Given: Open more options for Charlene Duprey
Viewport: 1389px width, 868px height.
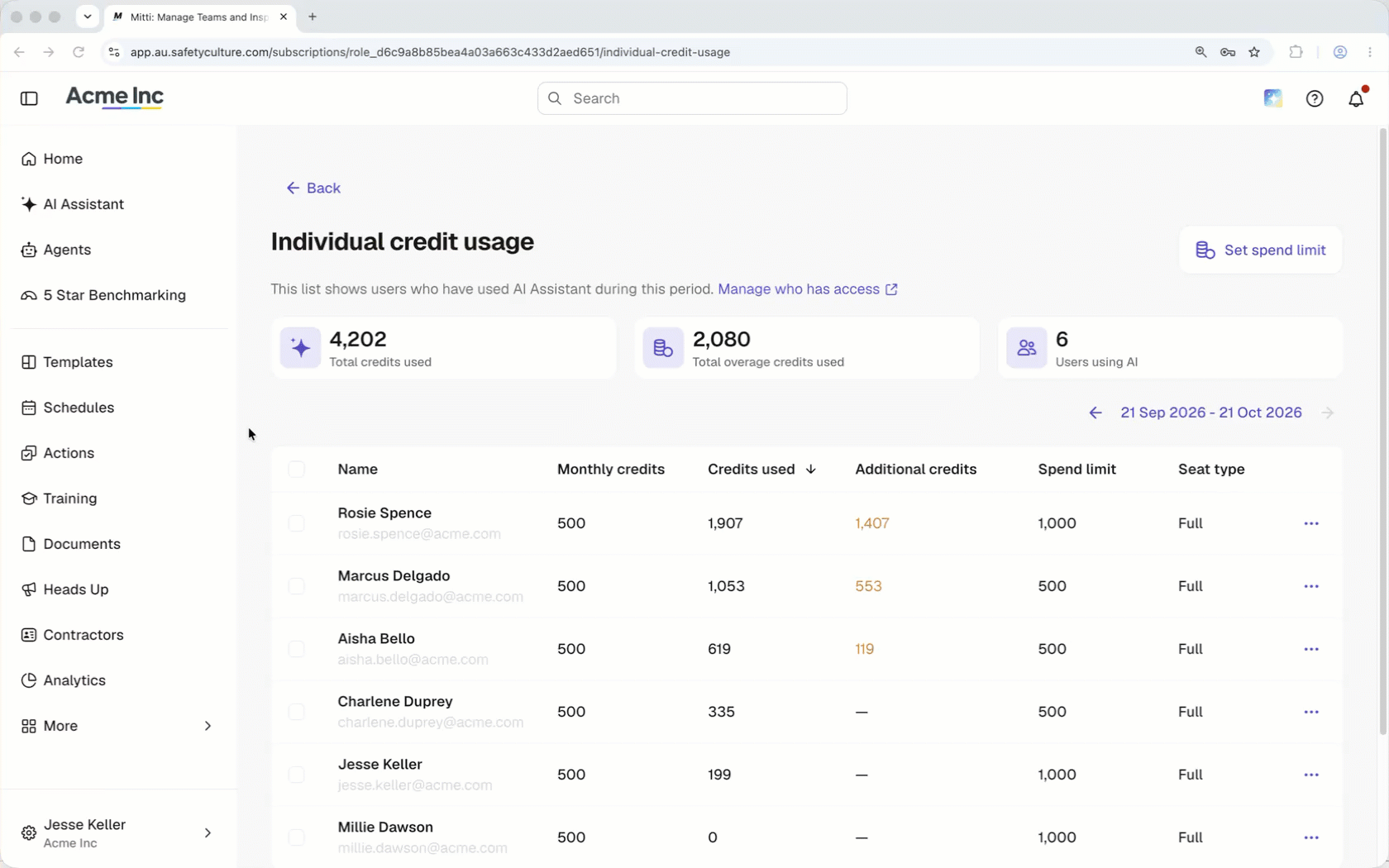Looking at the screenshot, I should tap(1311, 712).
